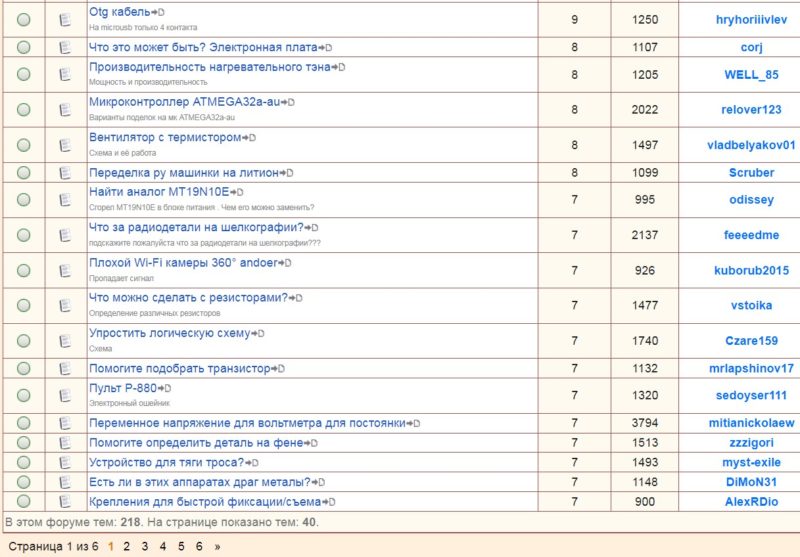This screenshot has height=557, width=800.
Task: Click the status circle icon beside Пульт Р-880
Action: 23,395
